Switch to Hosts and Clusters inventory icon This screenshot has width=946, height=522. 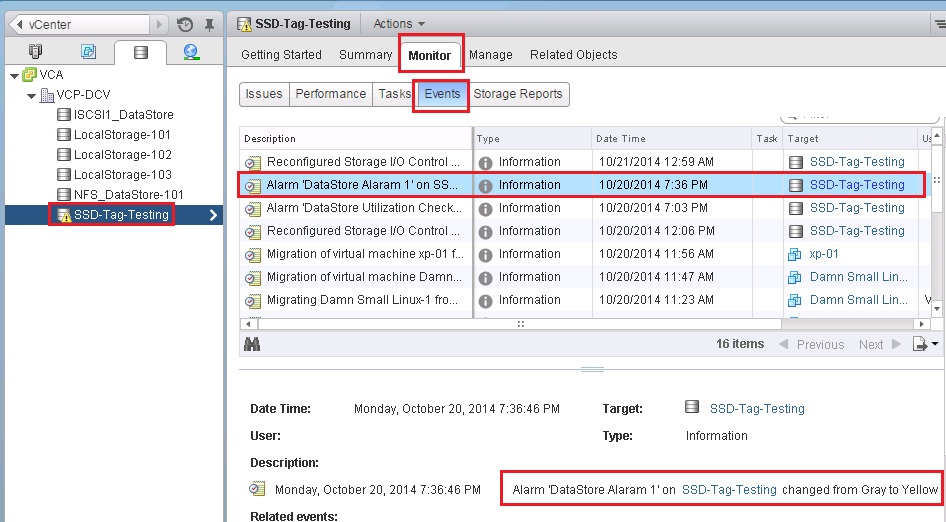[x=36, y=52]
